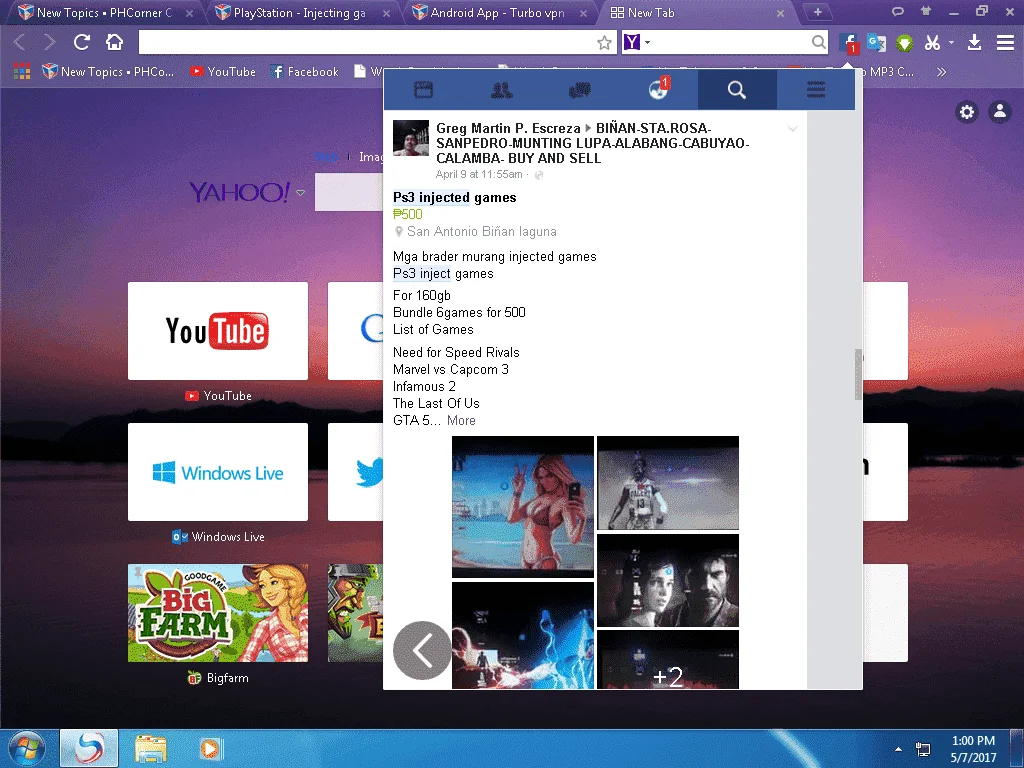The width and height of the screenshot is (1024, 768).
Task: Open the chat bubble icon in title bar
Action: point(898,11)
